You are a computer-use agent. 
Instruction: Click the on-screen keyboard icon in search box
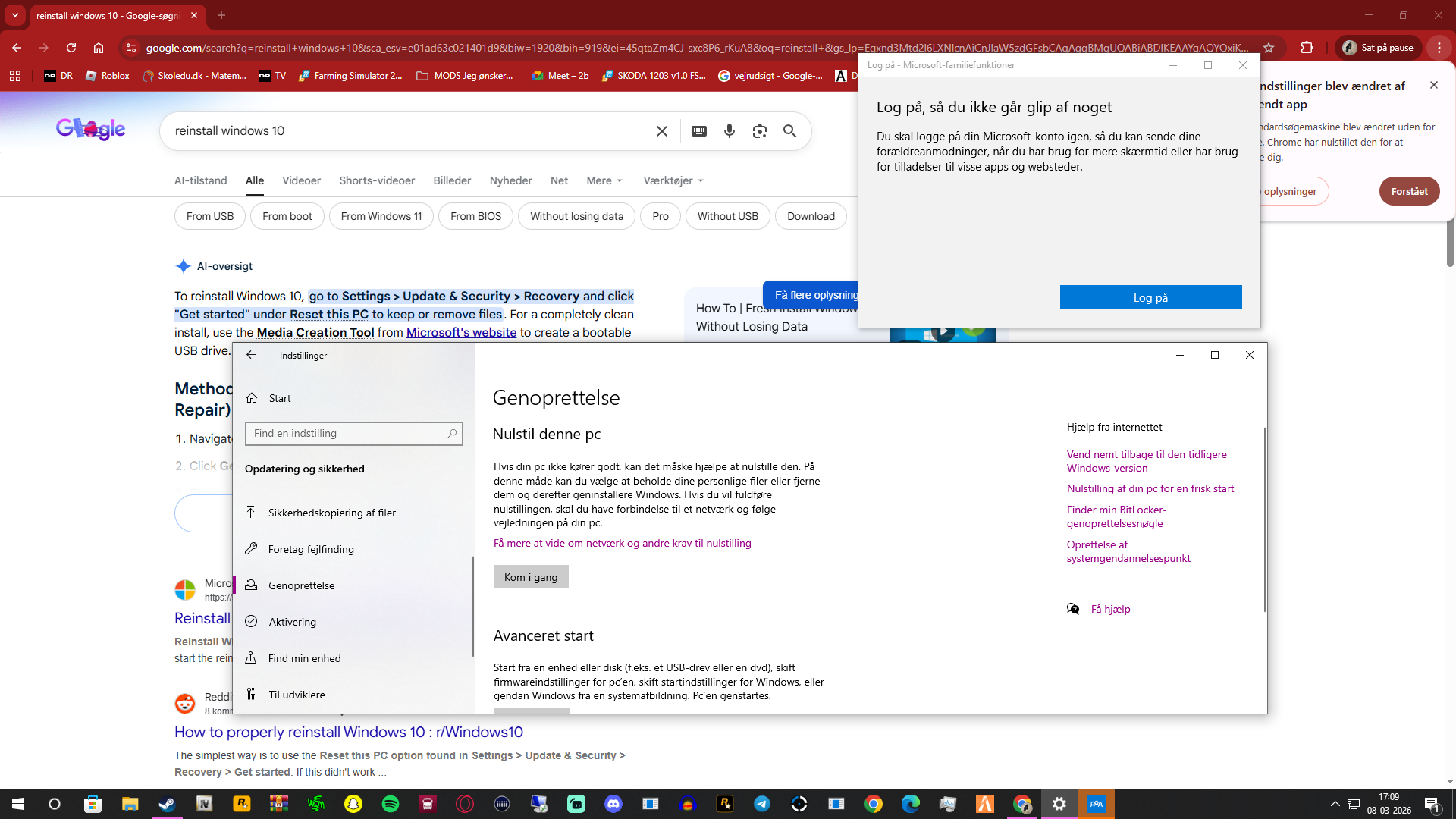pos(699,131)
